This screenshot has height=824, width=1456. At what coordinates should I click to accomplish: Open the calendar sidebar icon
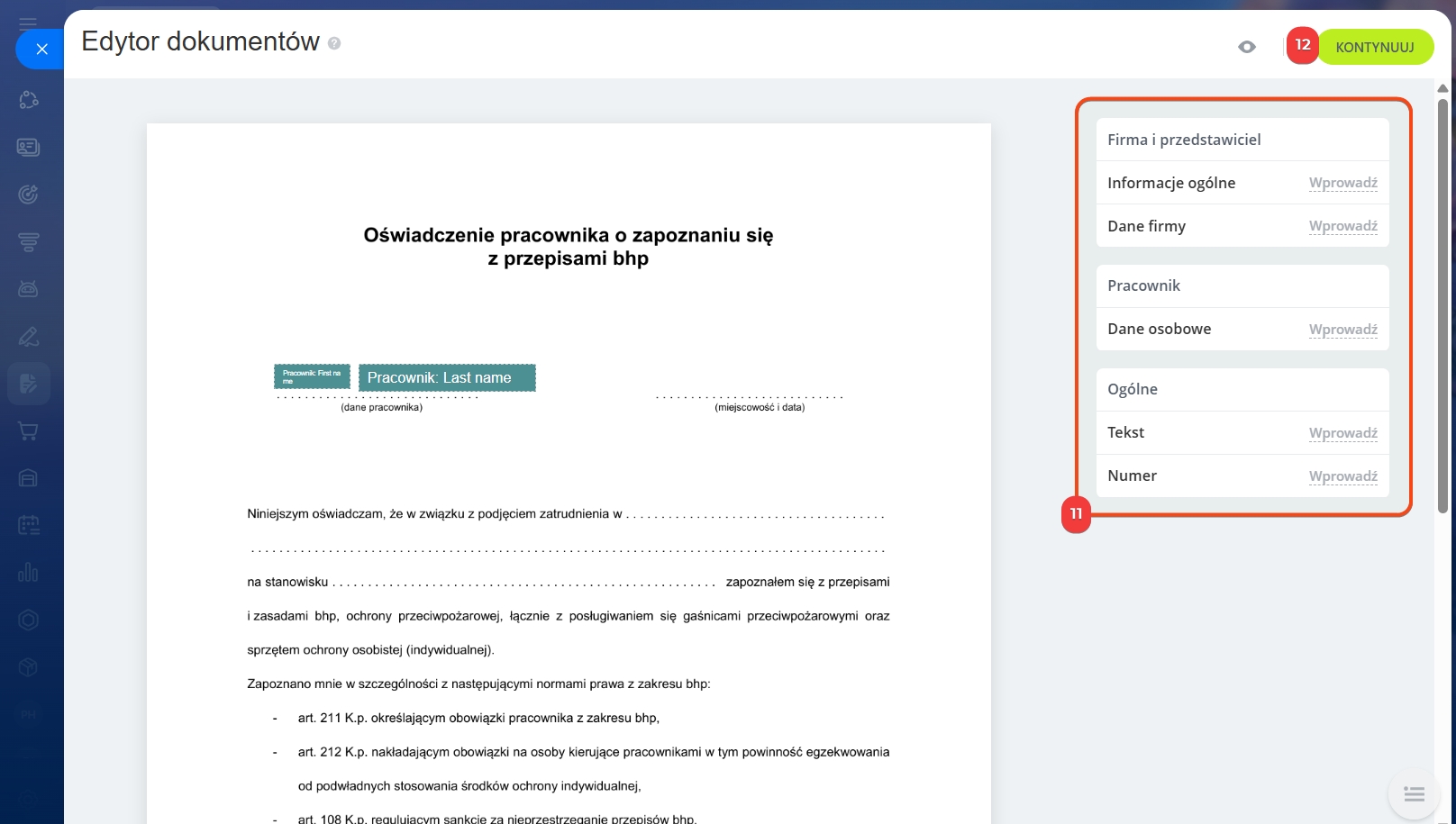[28, 525]
